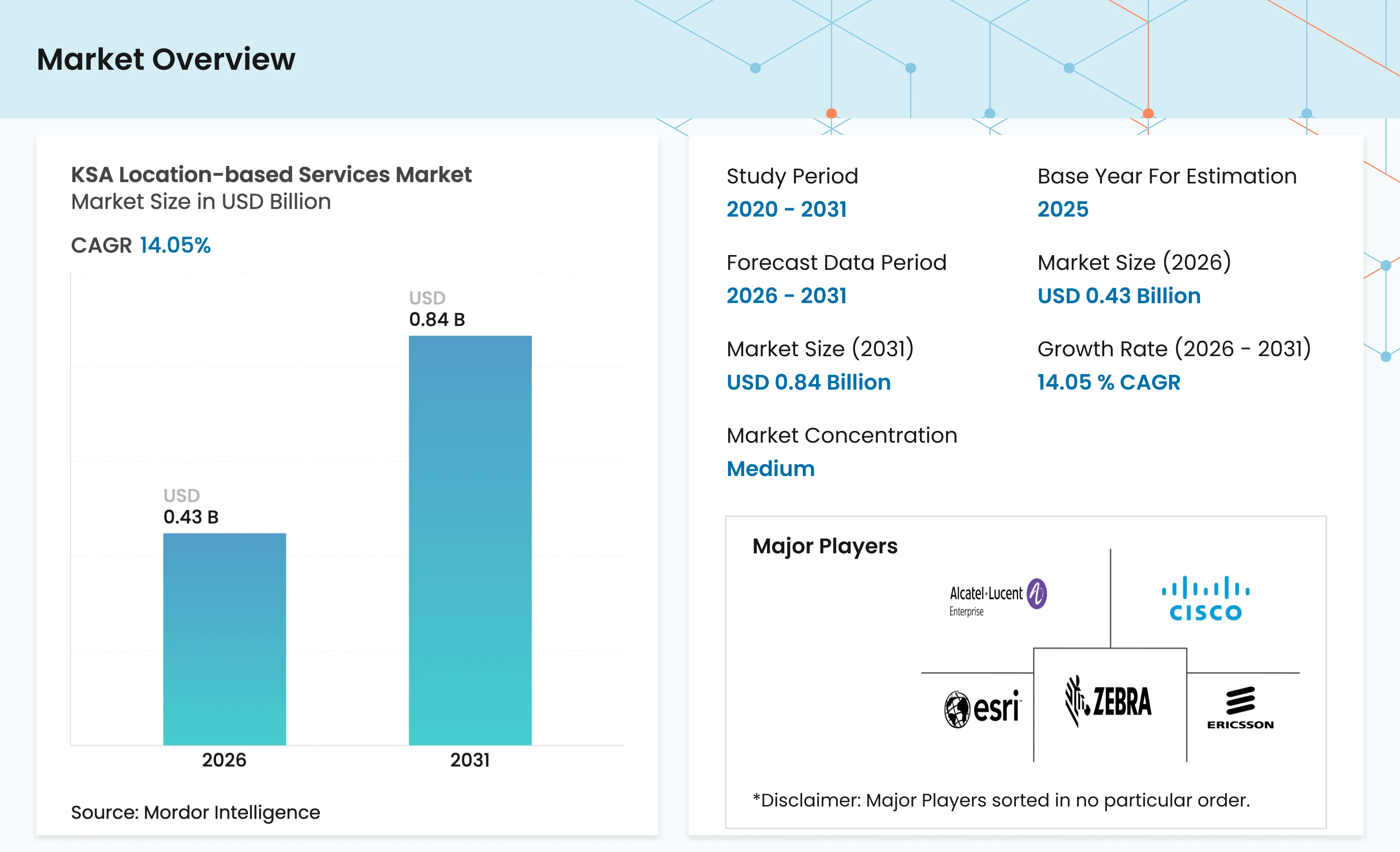The width and height of the screenshot is (1400, 852).
Task: Click the KSA Location-based Services Market title
Action: [x=271, y=174]
